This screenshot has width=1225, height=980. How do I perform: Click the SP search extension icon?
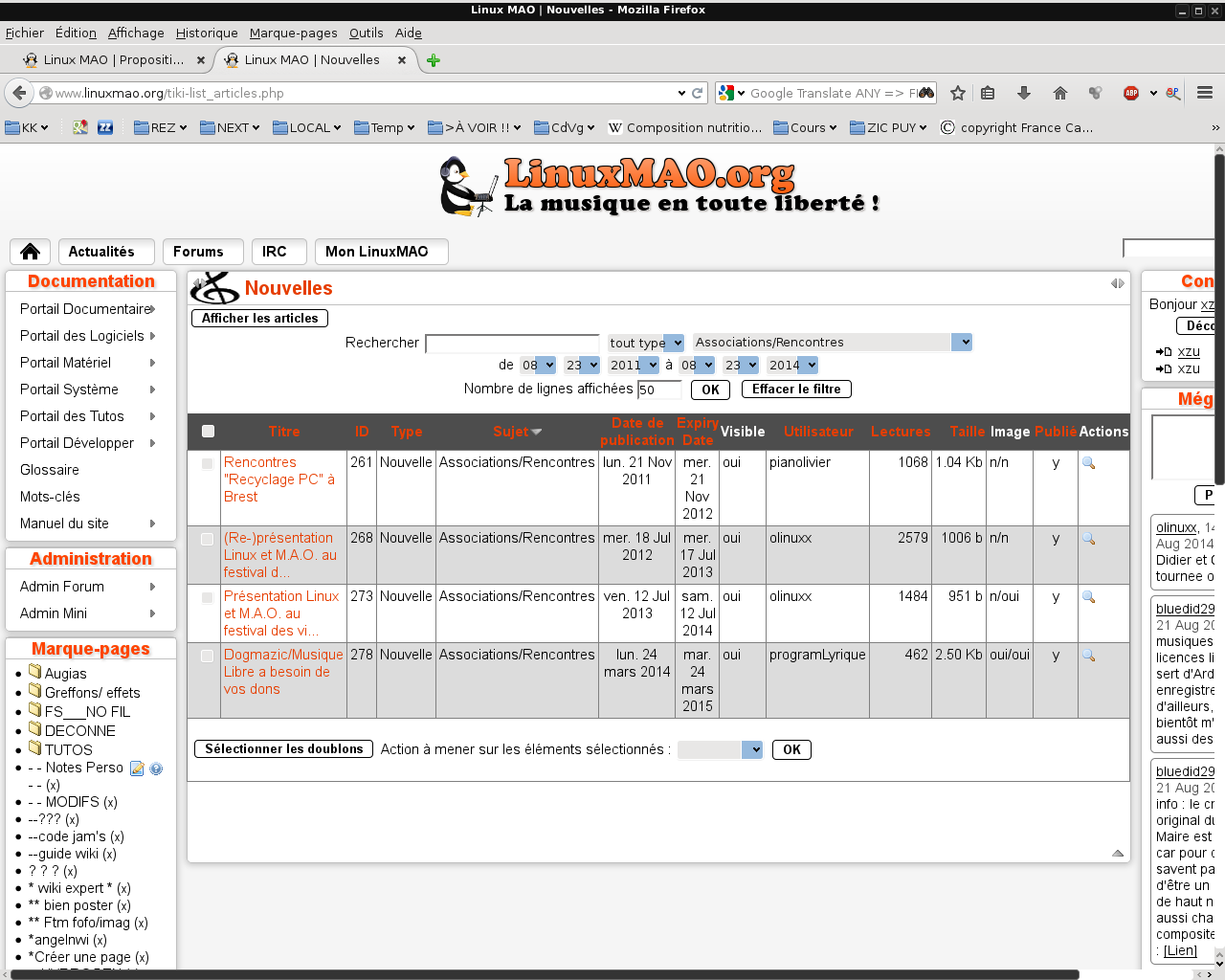[1173, 93]
